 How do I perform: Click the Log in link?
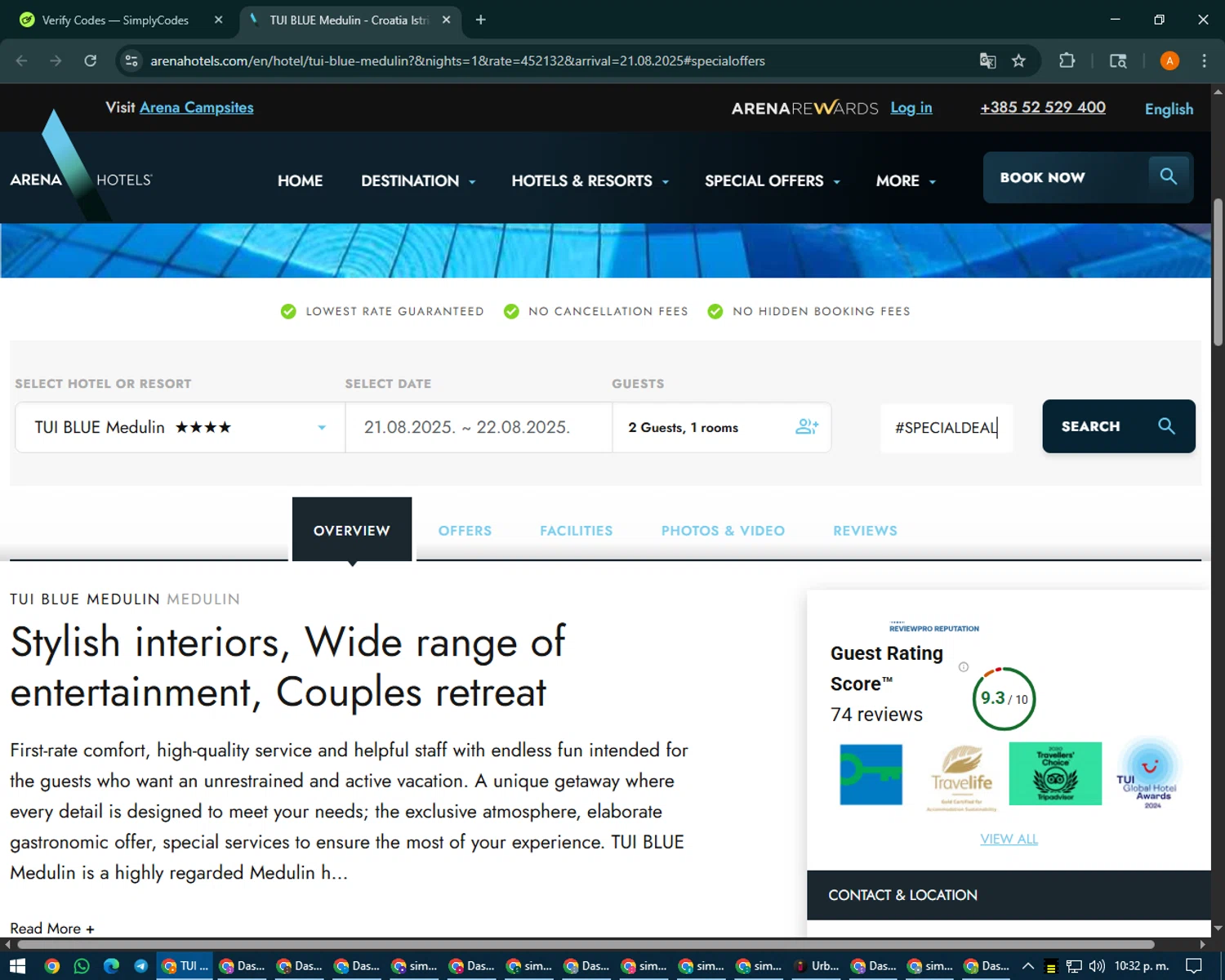pos(911,108)
